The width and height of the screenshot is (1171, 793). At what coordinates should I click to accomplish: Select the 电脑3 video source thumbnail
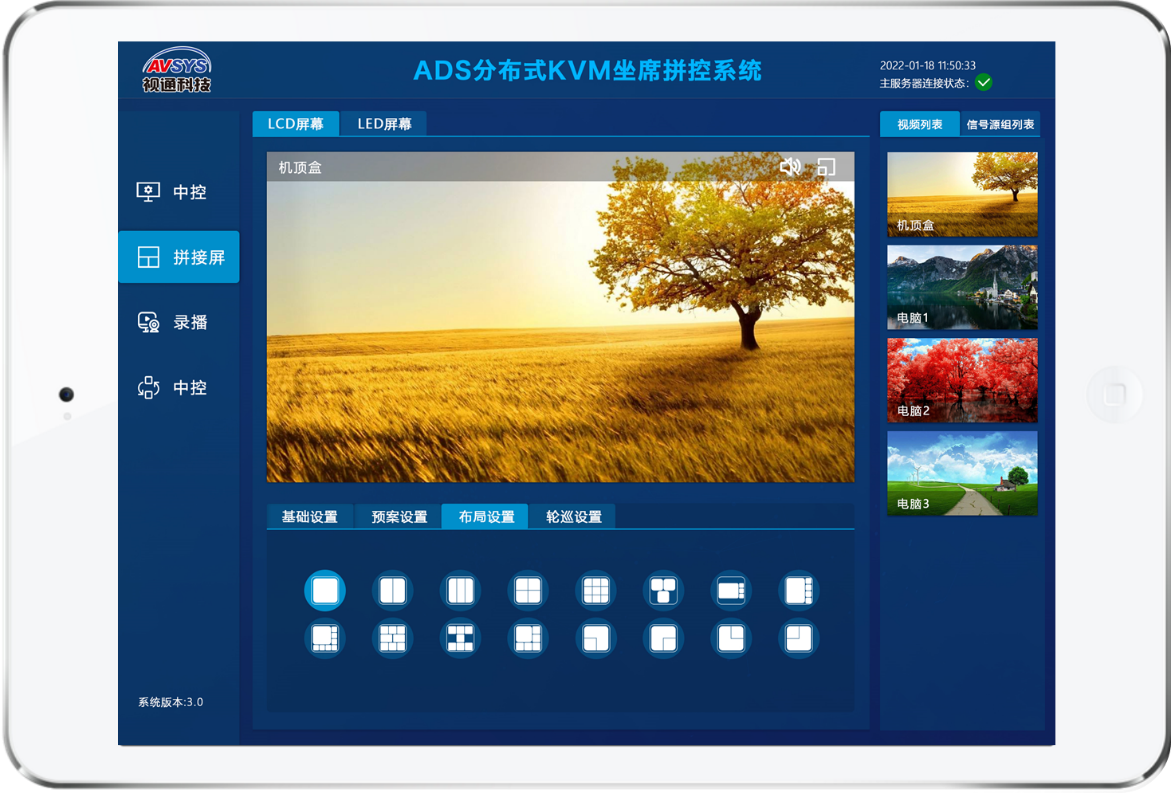(962, 473)
